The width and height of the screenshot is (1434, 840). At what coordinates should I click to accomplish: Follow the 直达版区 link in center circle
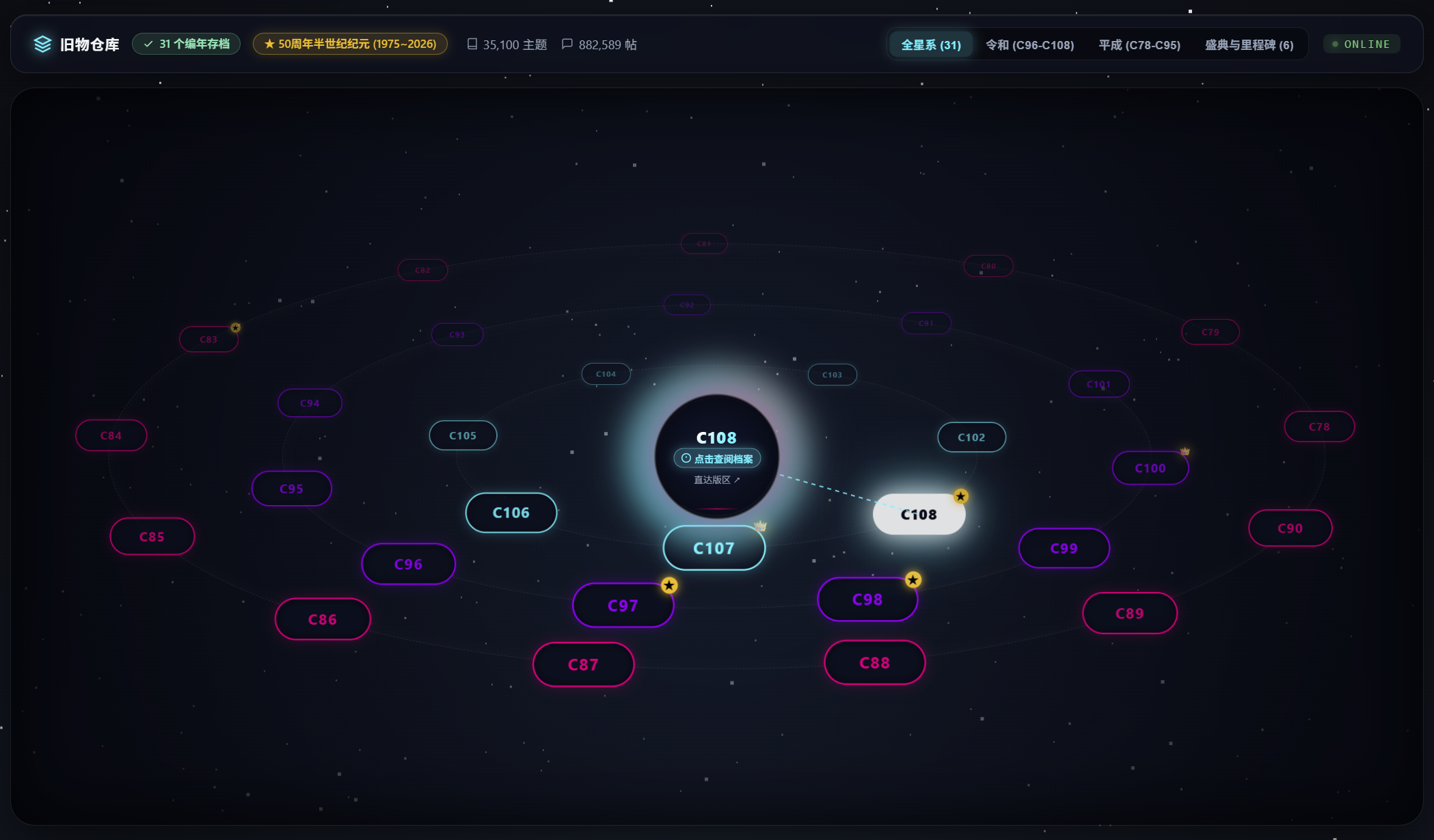(x=716, y=480)
